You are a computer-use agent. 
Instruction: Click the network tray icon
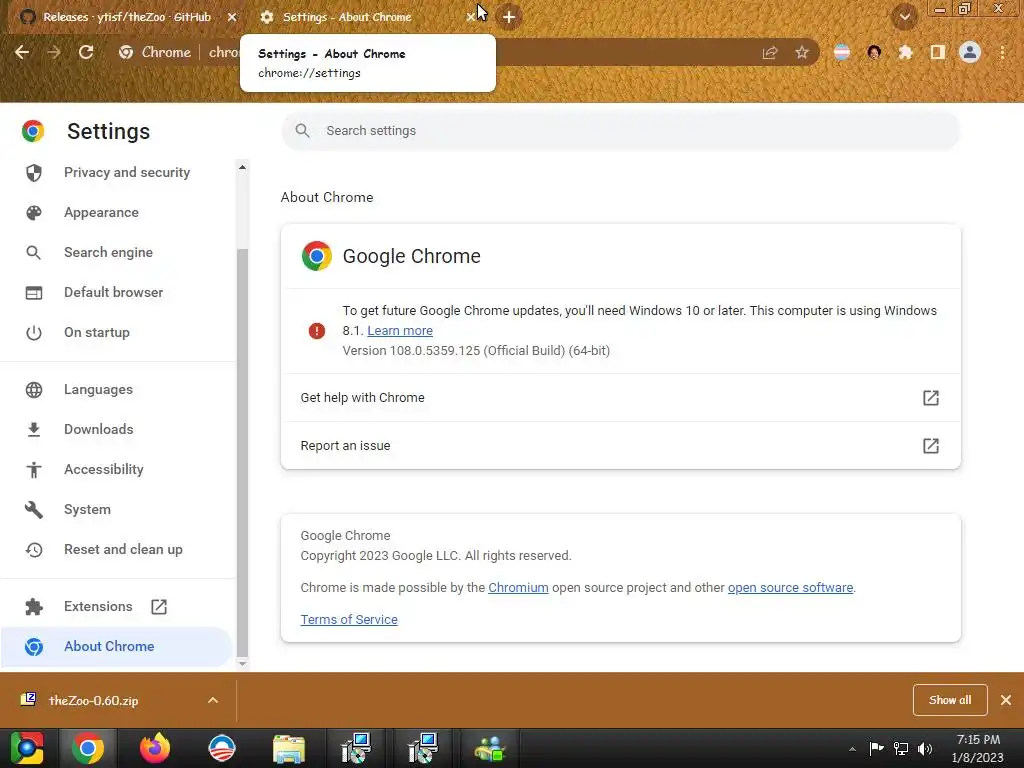coord(901,748)
